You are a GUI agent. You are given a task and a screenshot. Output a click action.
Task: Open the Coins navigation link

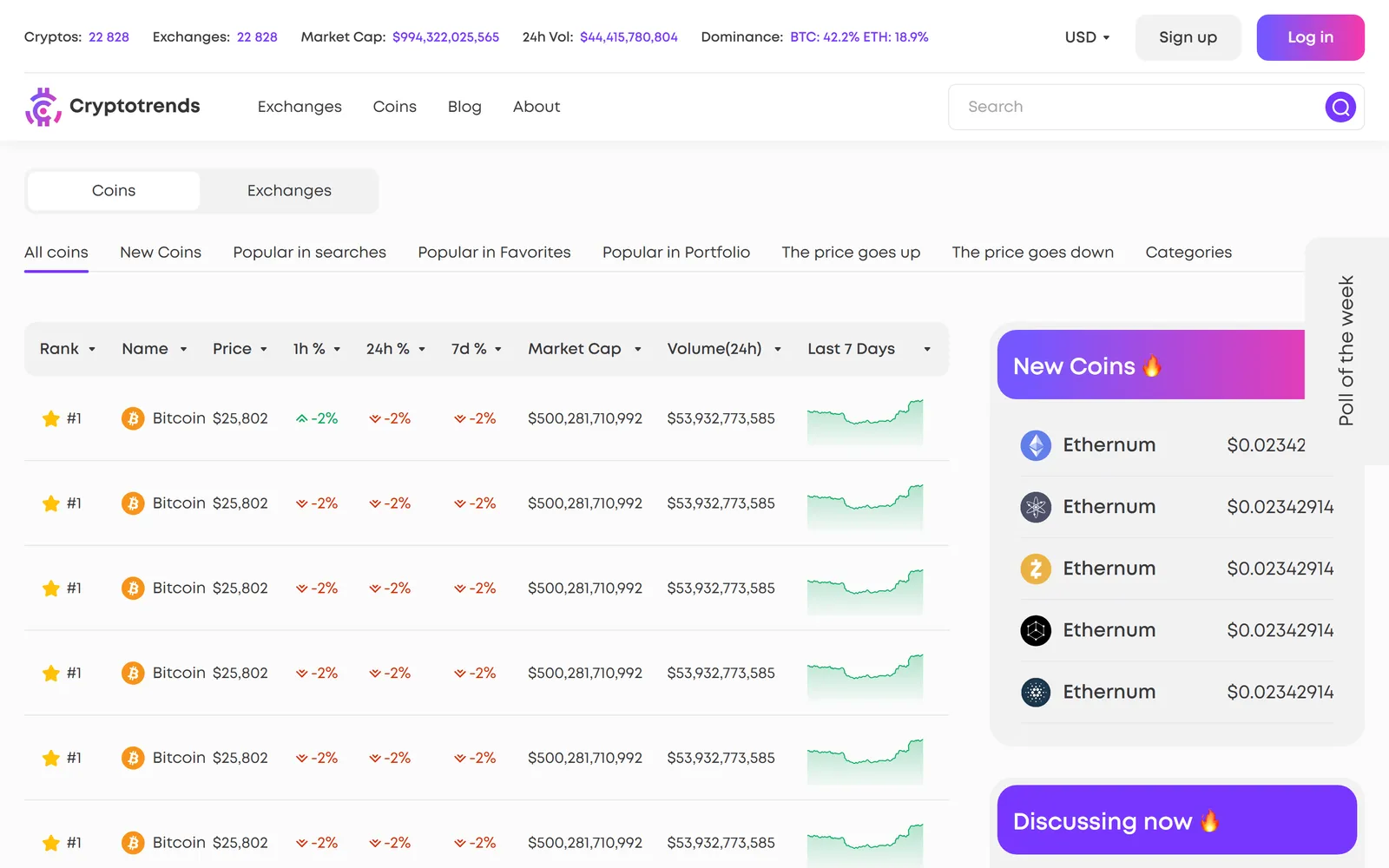tap(395, 107)
